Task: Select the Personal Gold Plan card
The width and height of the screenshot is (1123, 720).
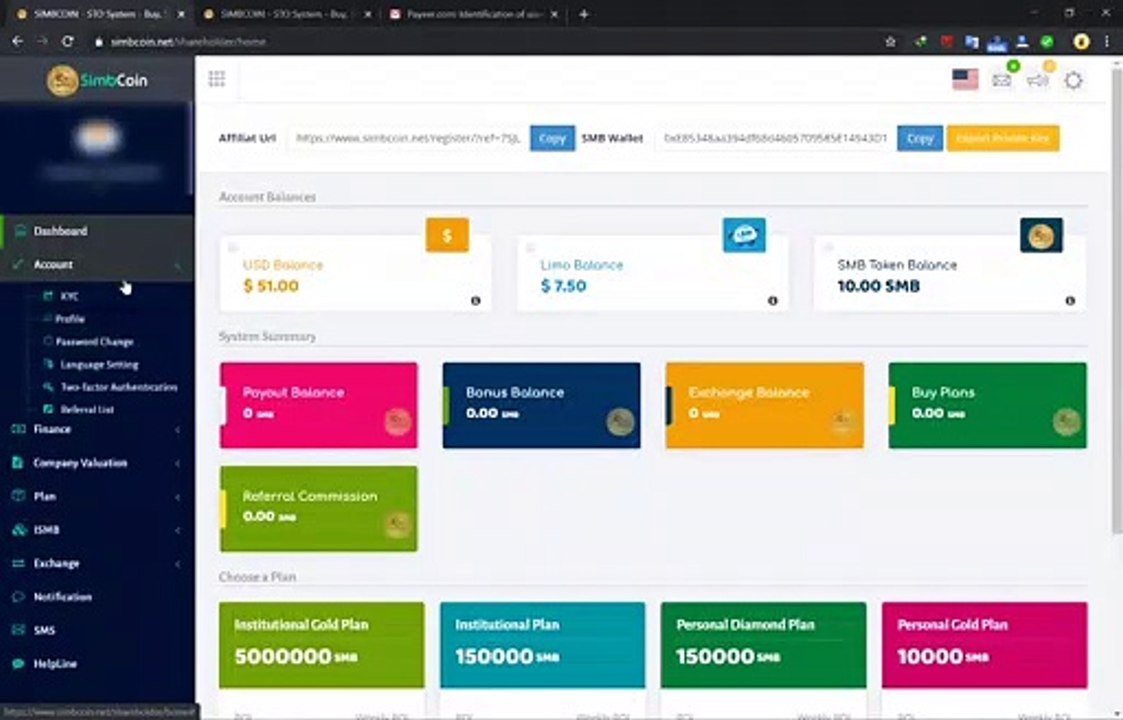Action: 985,644
